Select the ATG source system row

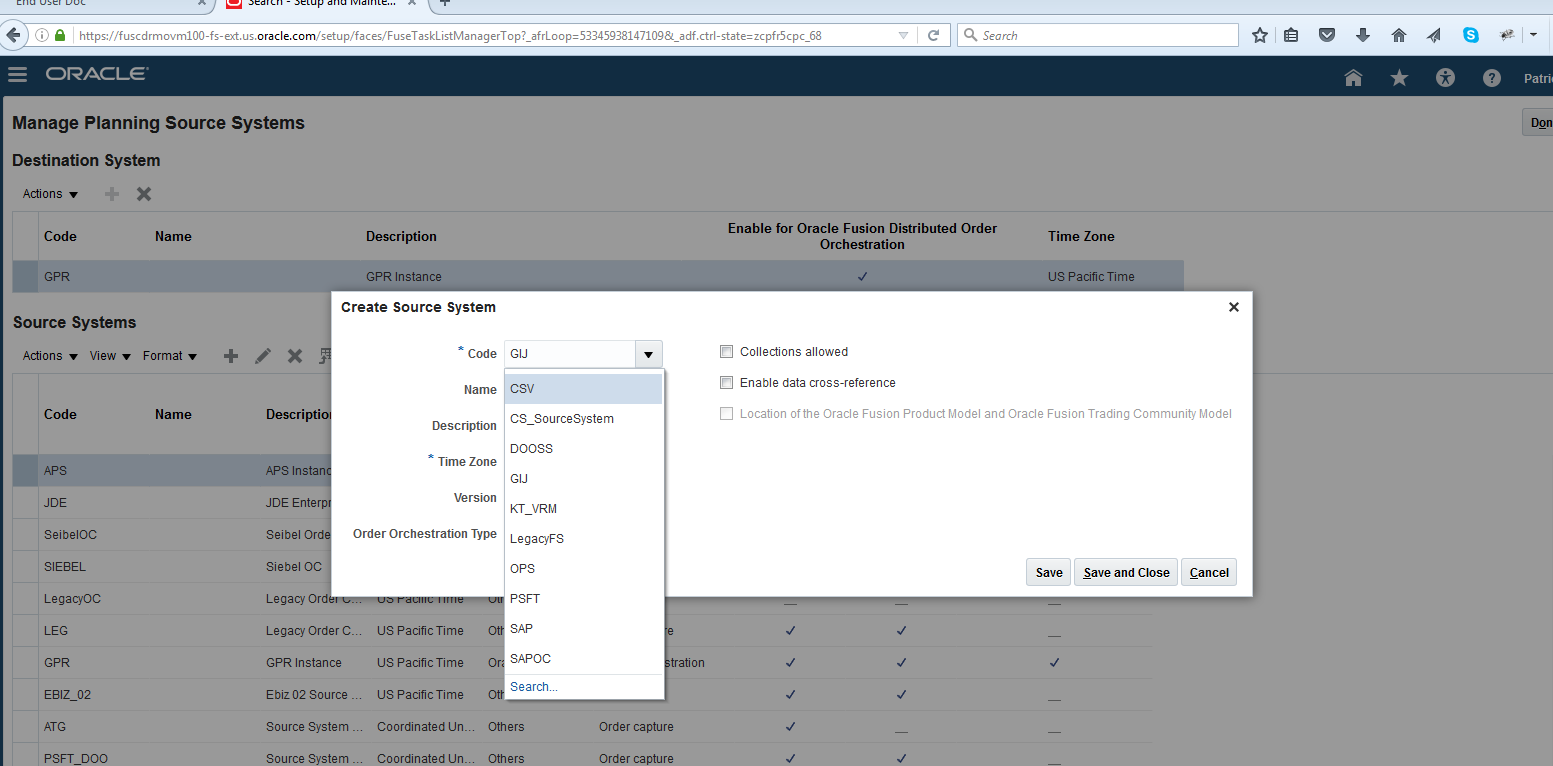pos(582,727)
